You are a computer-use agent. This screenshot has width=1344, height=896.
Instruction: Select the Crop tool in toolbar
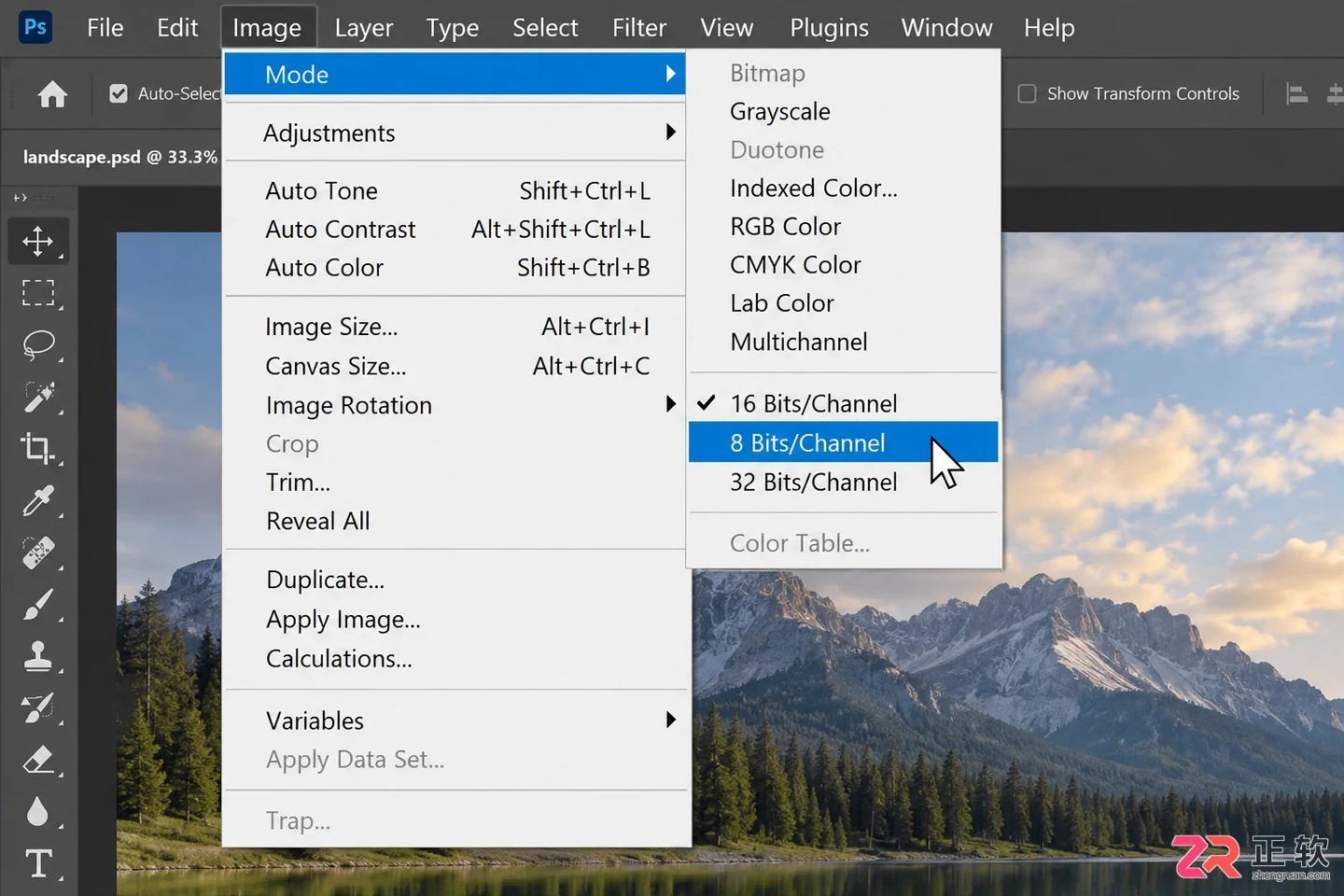(x=38, y=449)
